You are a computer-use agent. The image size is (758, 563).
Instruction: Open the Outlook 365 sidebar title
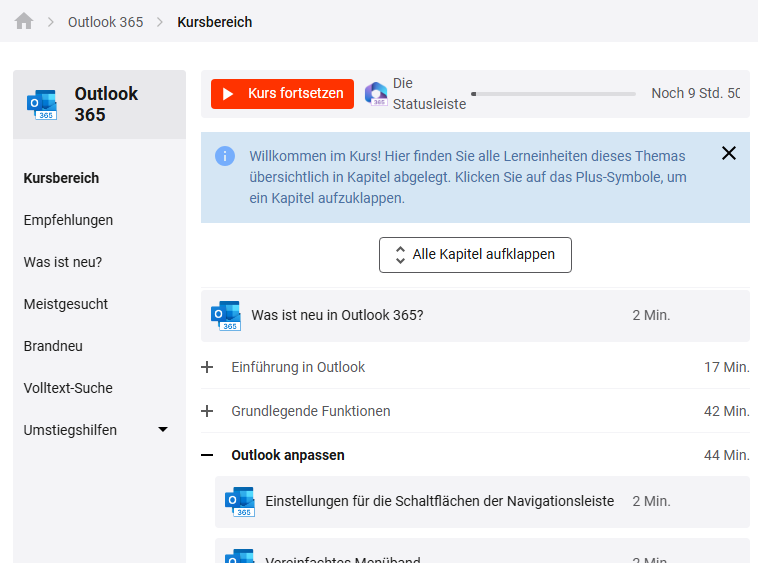point(106,104)
